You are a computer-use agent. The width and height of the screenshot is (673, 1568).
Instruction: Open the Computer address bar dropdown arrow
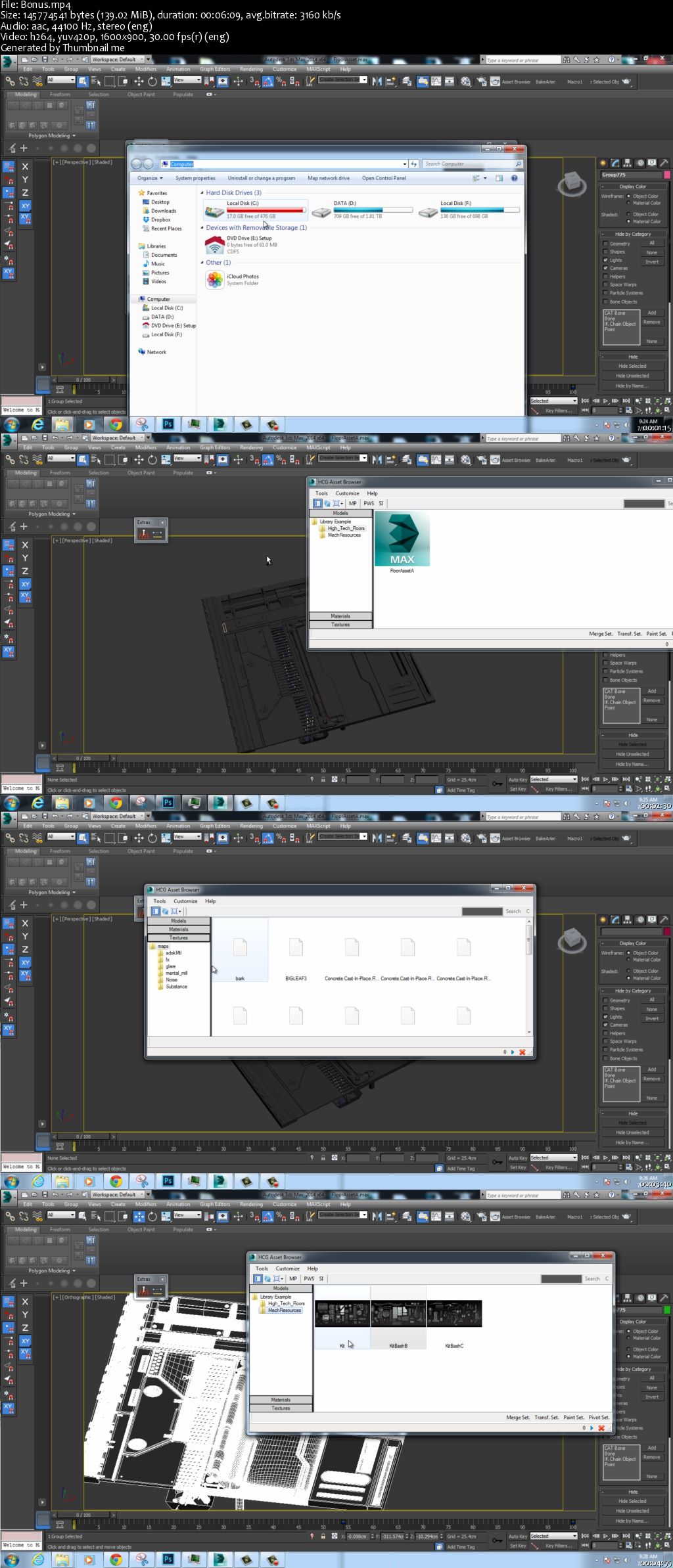[404, 164]
